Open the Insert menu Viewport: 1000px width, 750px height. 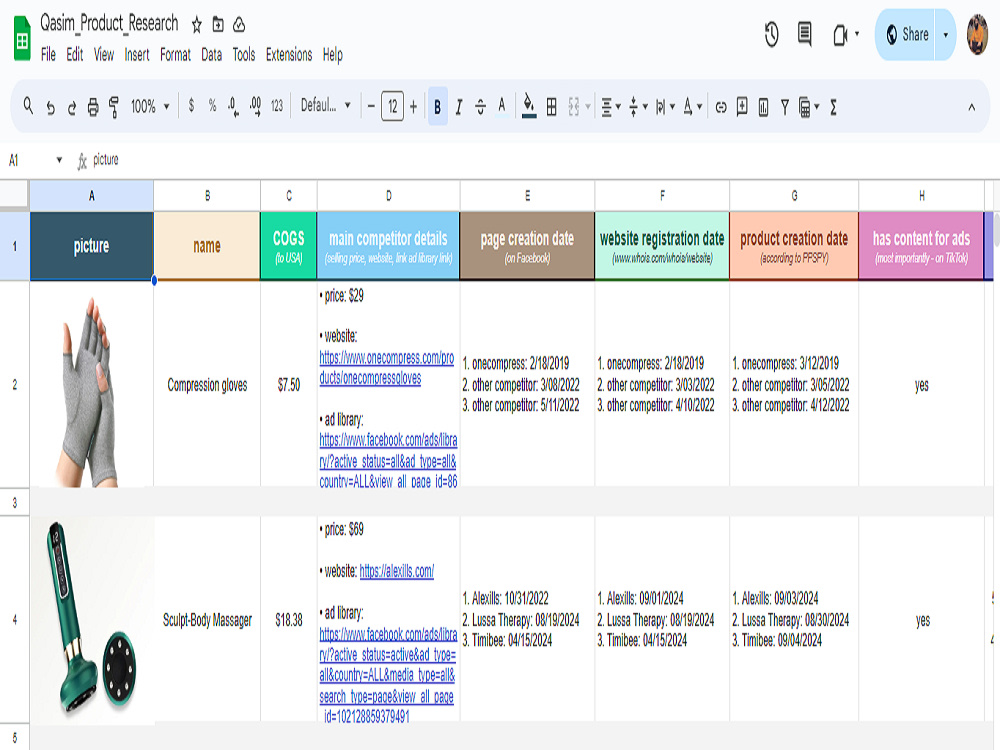point(136,55)
